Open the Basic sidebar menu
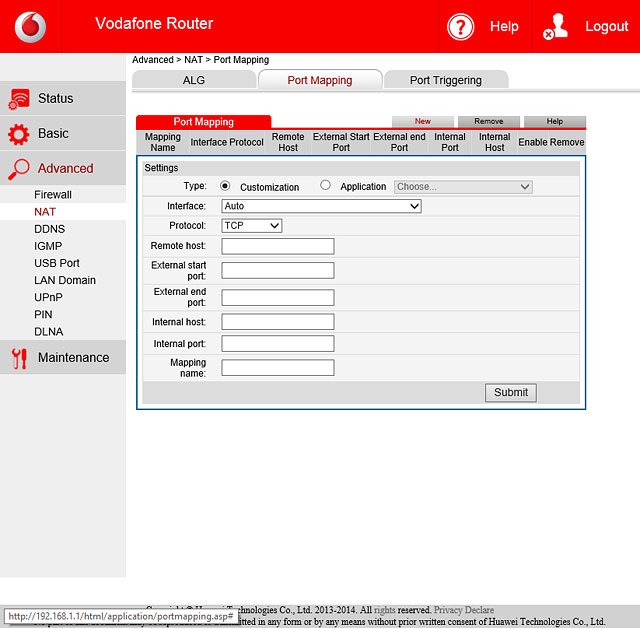The width and height of the screenshot is (640, 628). pos(63,133)
